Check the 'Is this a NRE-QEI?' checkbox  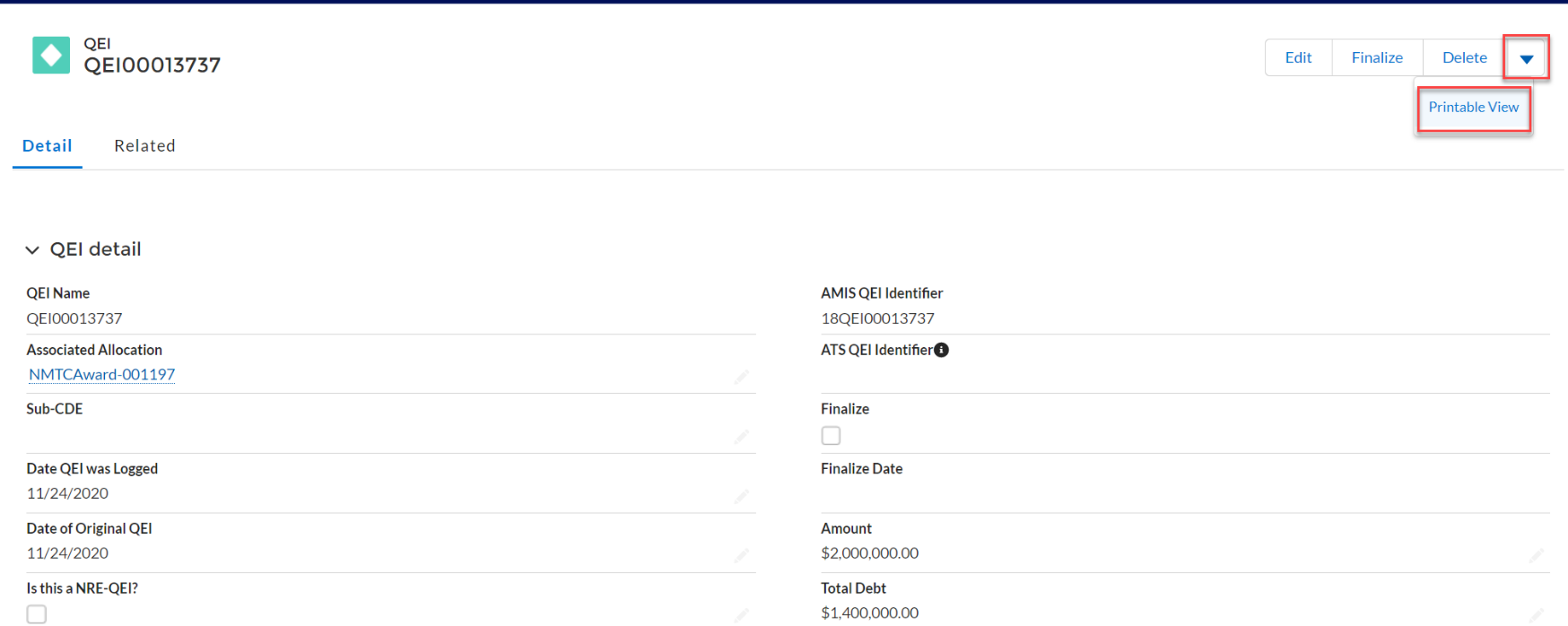[x=37, y=614]
